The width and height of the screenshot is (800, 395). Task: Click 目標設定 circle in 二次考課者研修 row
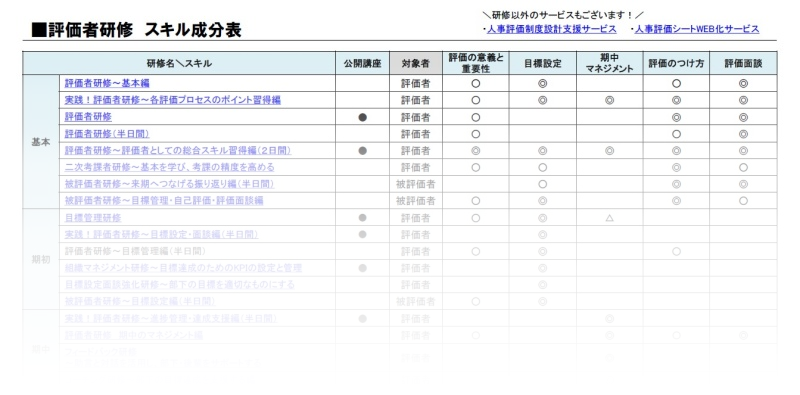(542, 167)
